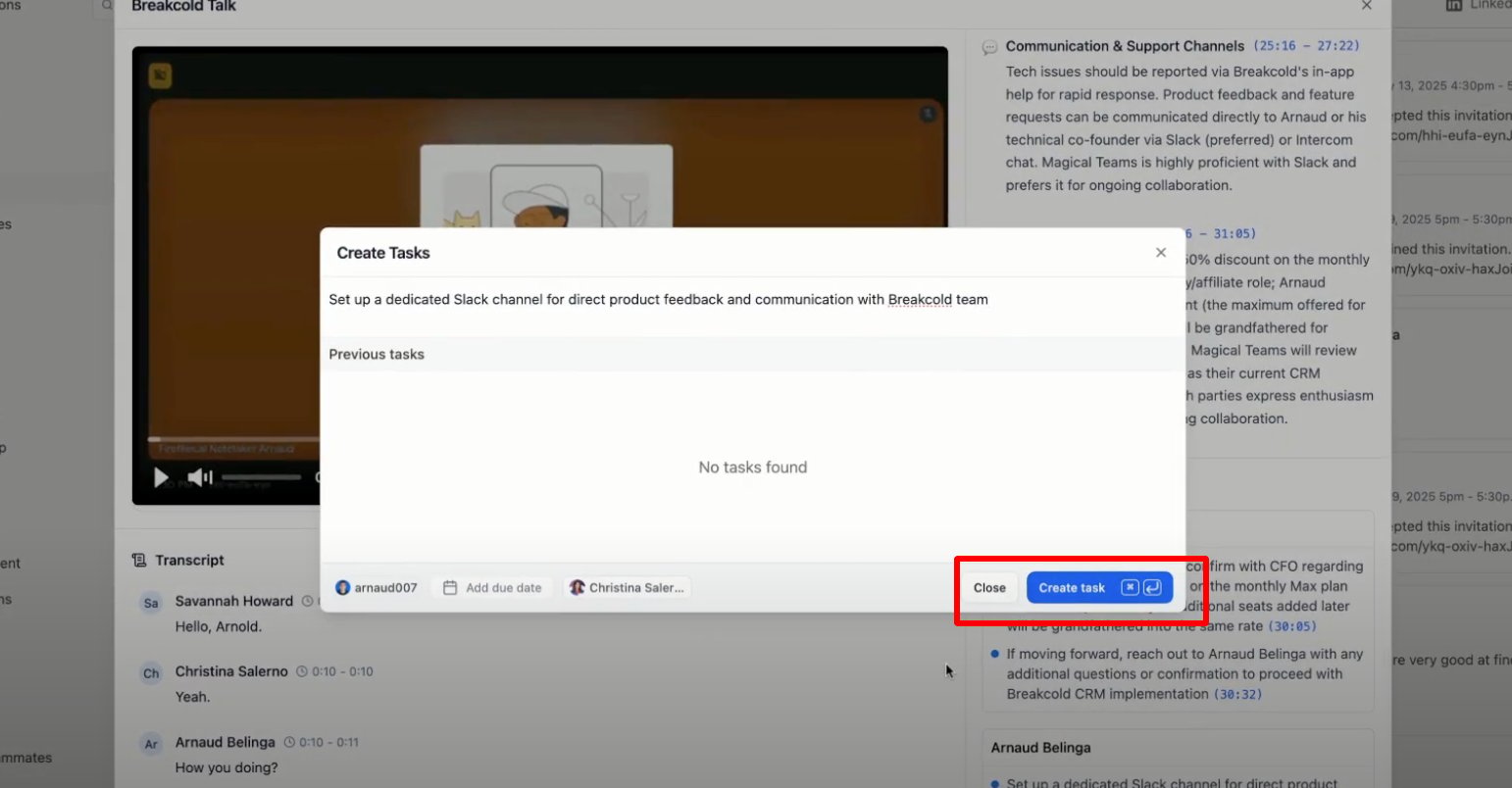This screenshot has height=788, width=1512.
Task: Close the Breakcold Talk panel
Action: tap(1367, 6)
